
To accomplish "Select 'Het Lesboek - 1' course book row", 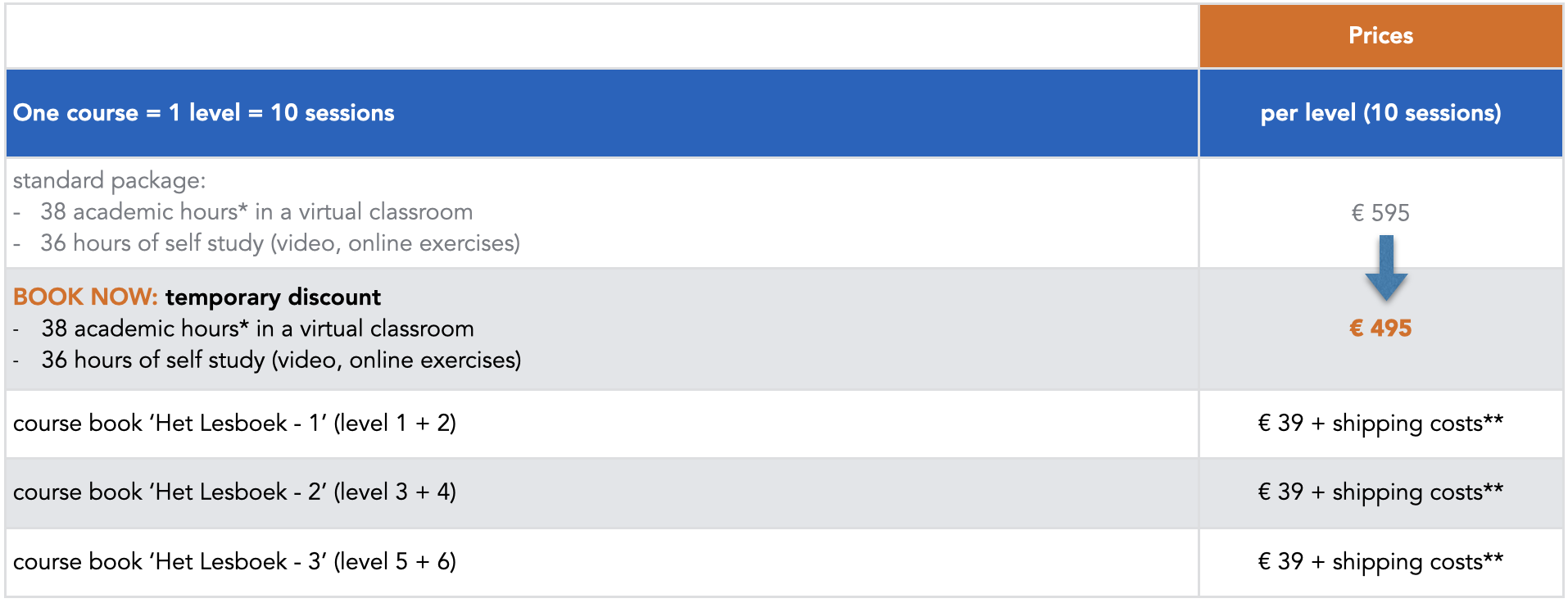I will point(601,424).
